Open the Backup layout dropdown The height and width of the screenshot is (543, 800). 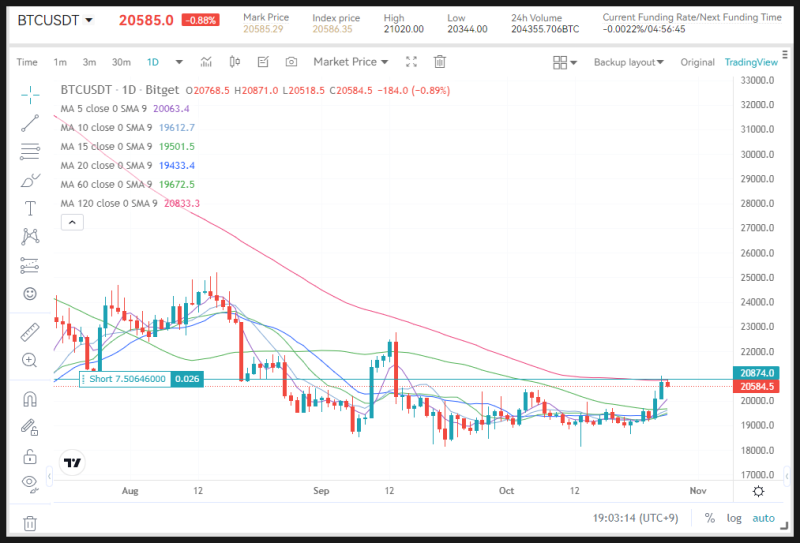click(629, 62)
